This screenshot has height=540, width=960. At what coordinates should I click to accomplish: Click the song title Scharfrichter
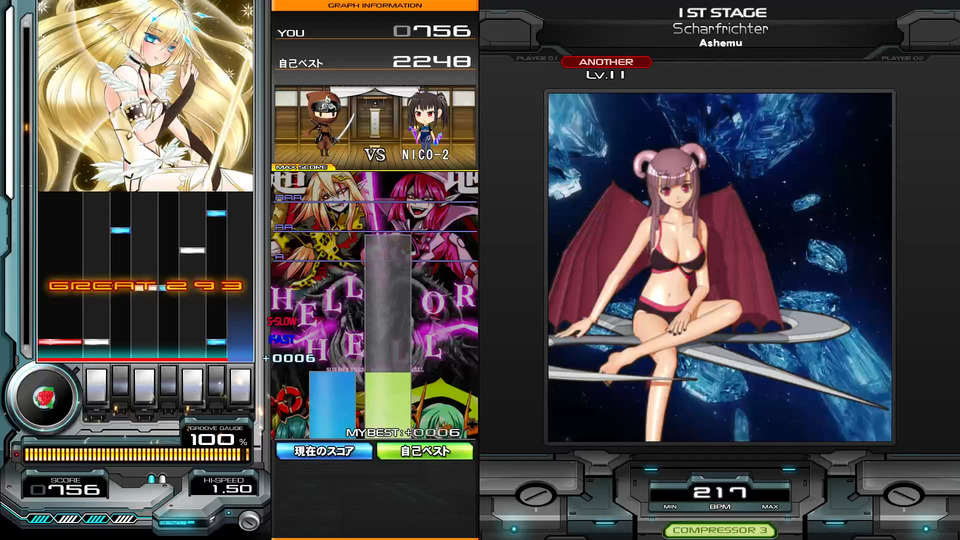tap(720, 28)
